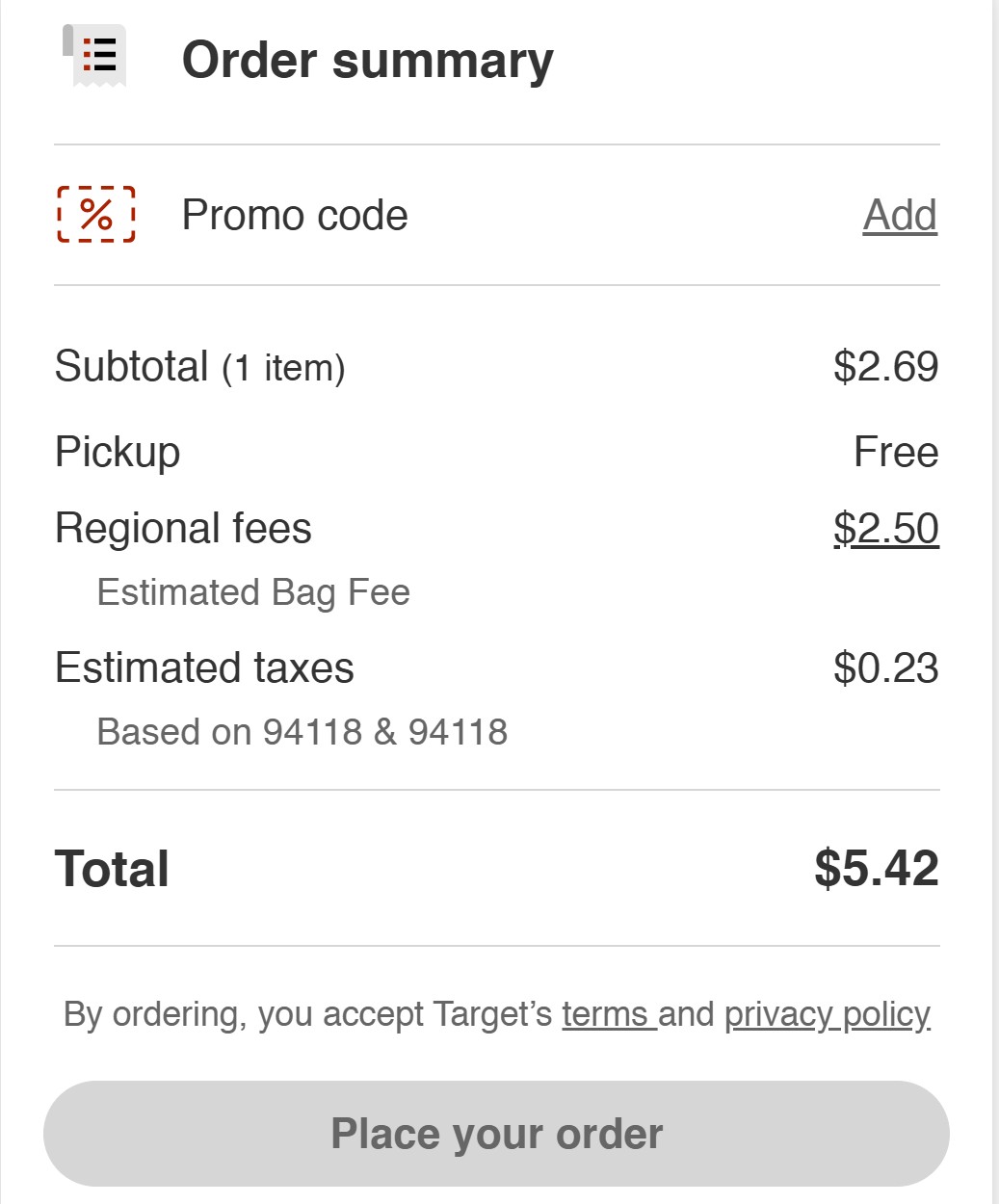Click the Subtotal (1 item) label

click(199, 367)
